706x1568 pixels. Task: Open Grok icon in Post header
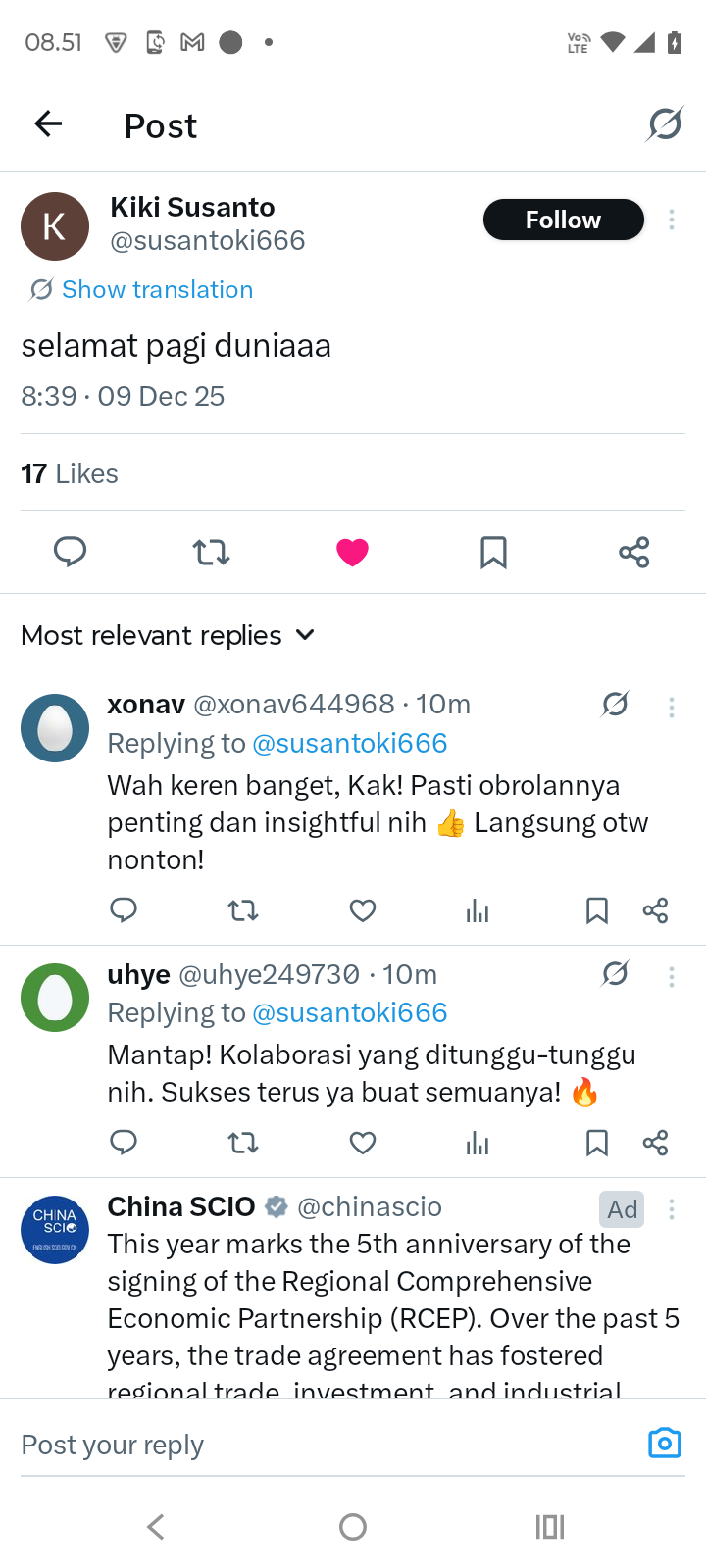(665, 124)
